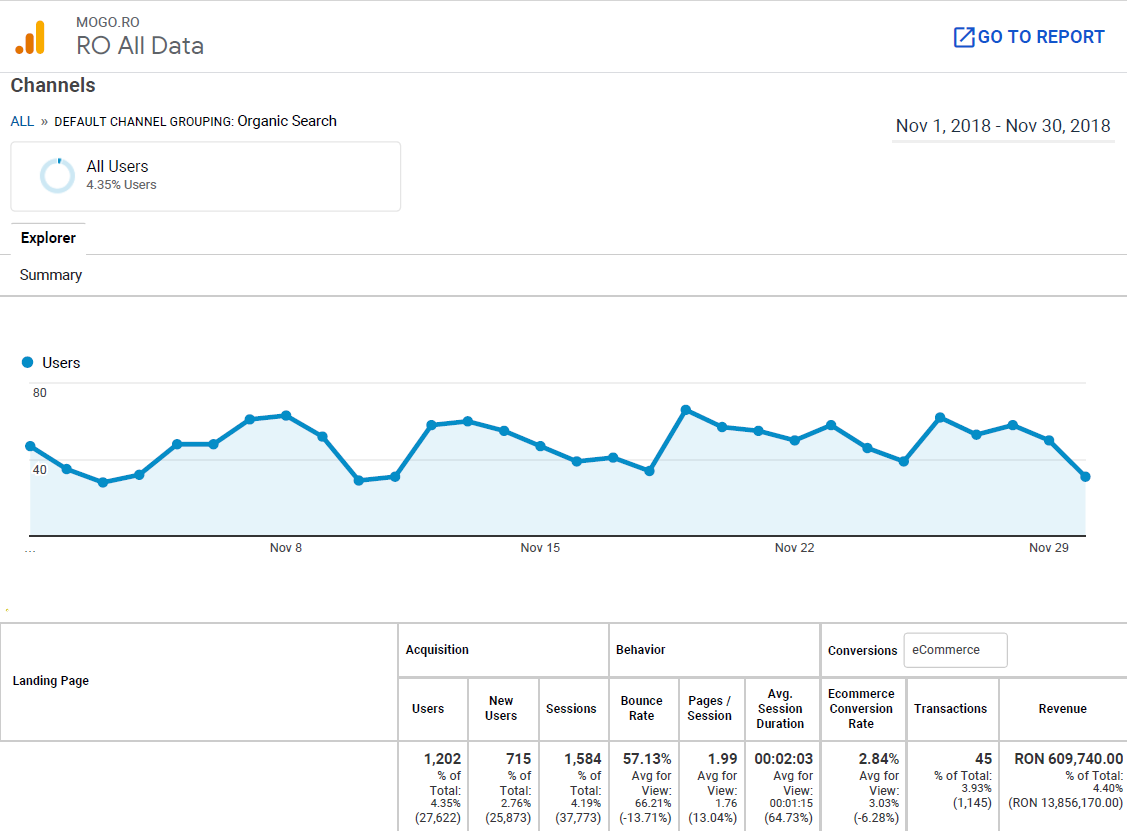Click the GO TO REPORT link
This screenshot has height=831, width=1127.
1038,36
